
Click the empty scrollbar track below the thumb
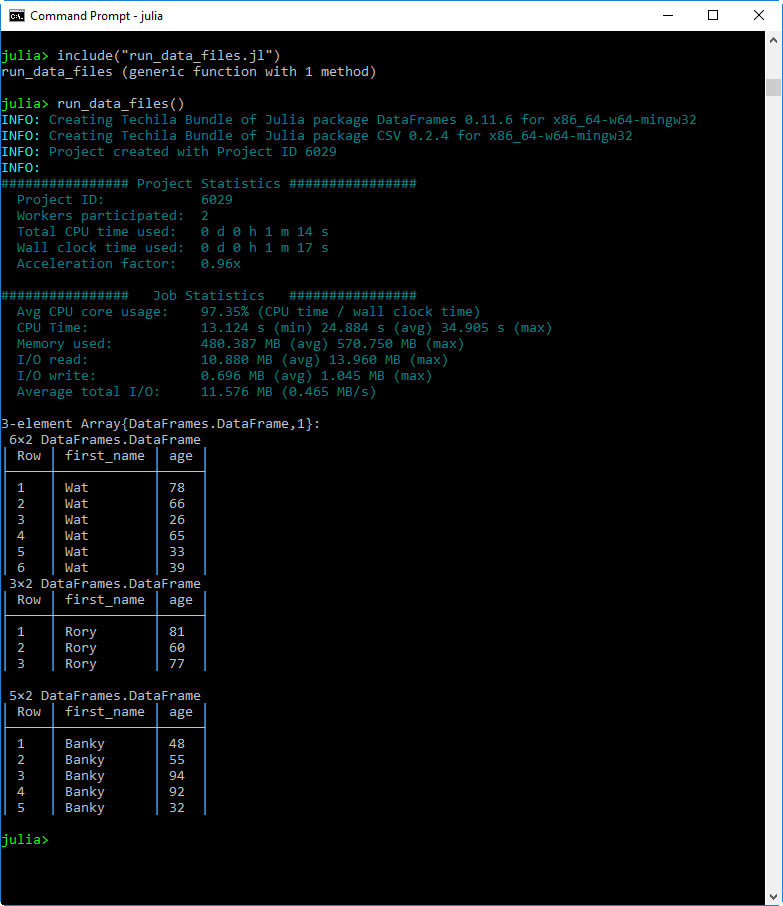pos(773,500)
